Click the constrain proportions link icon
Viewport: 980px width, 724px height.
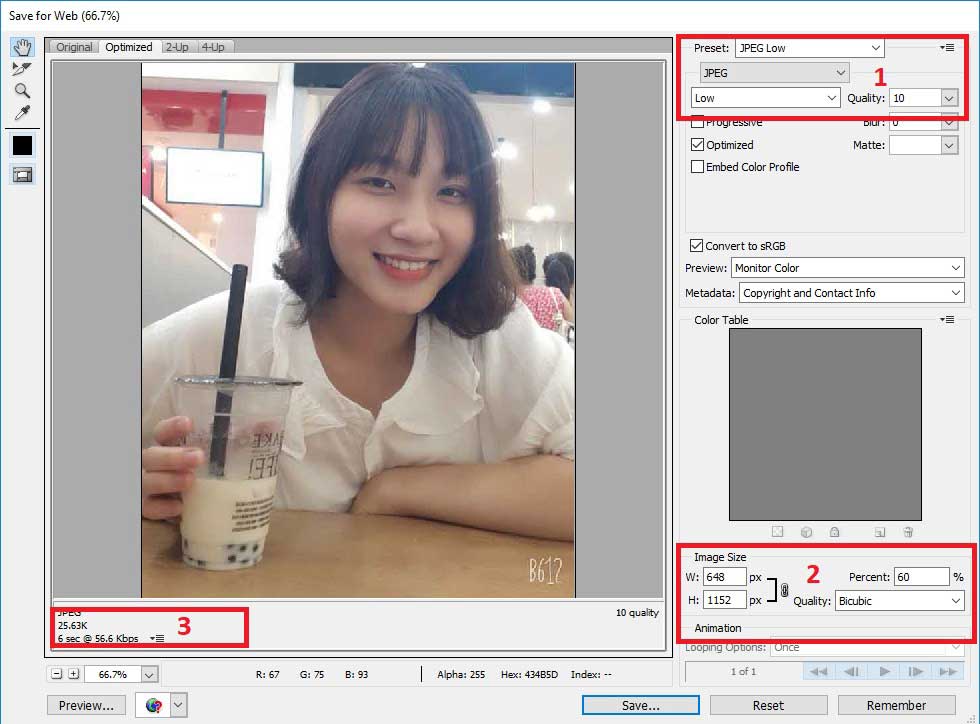784,590
